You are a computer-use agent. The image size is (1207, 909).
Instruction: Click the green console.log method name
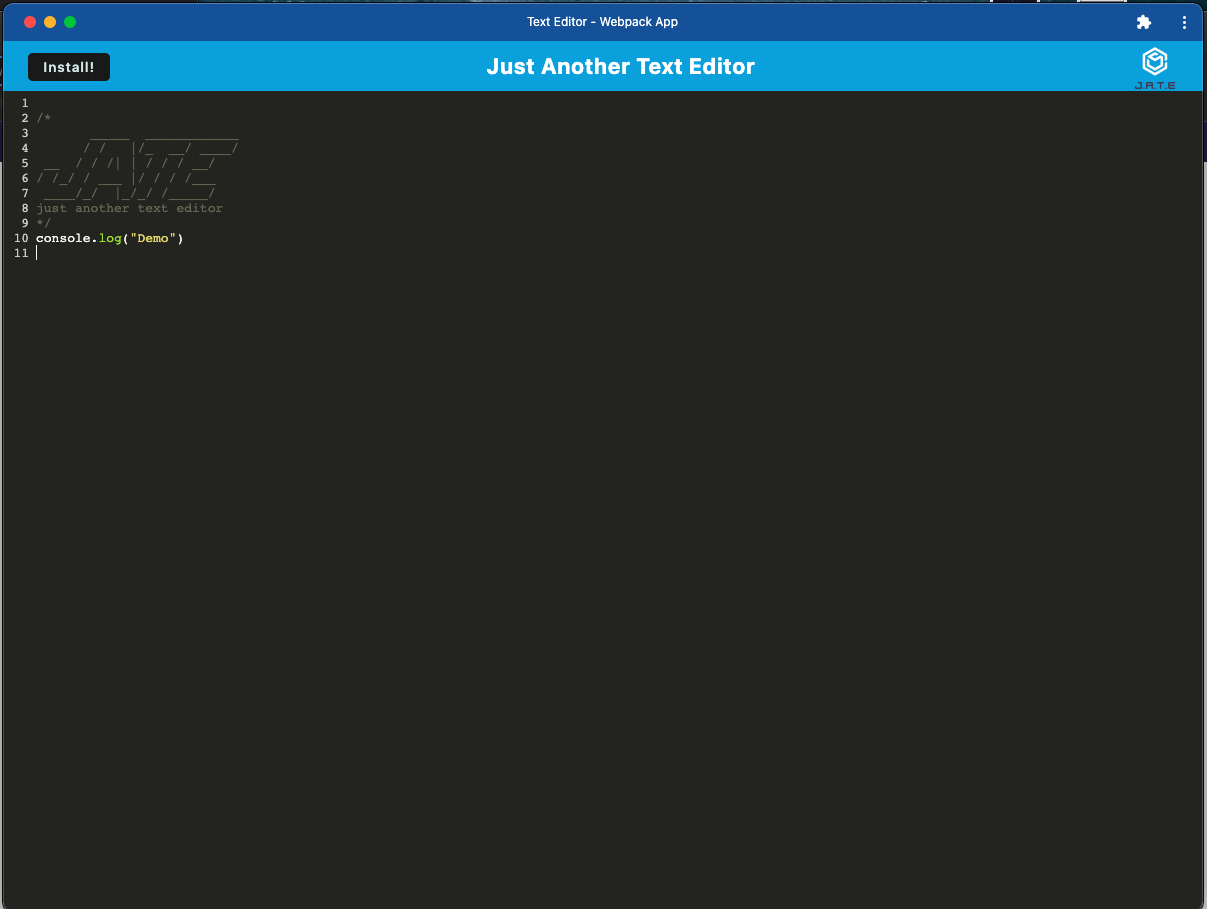click(x=109, y=238)
